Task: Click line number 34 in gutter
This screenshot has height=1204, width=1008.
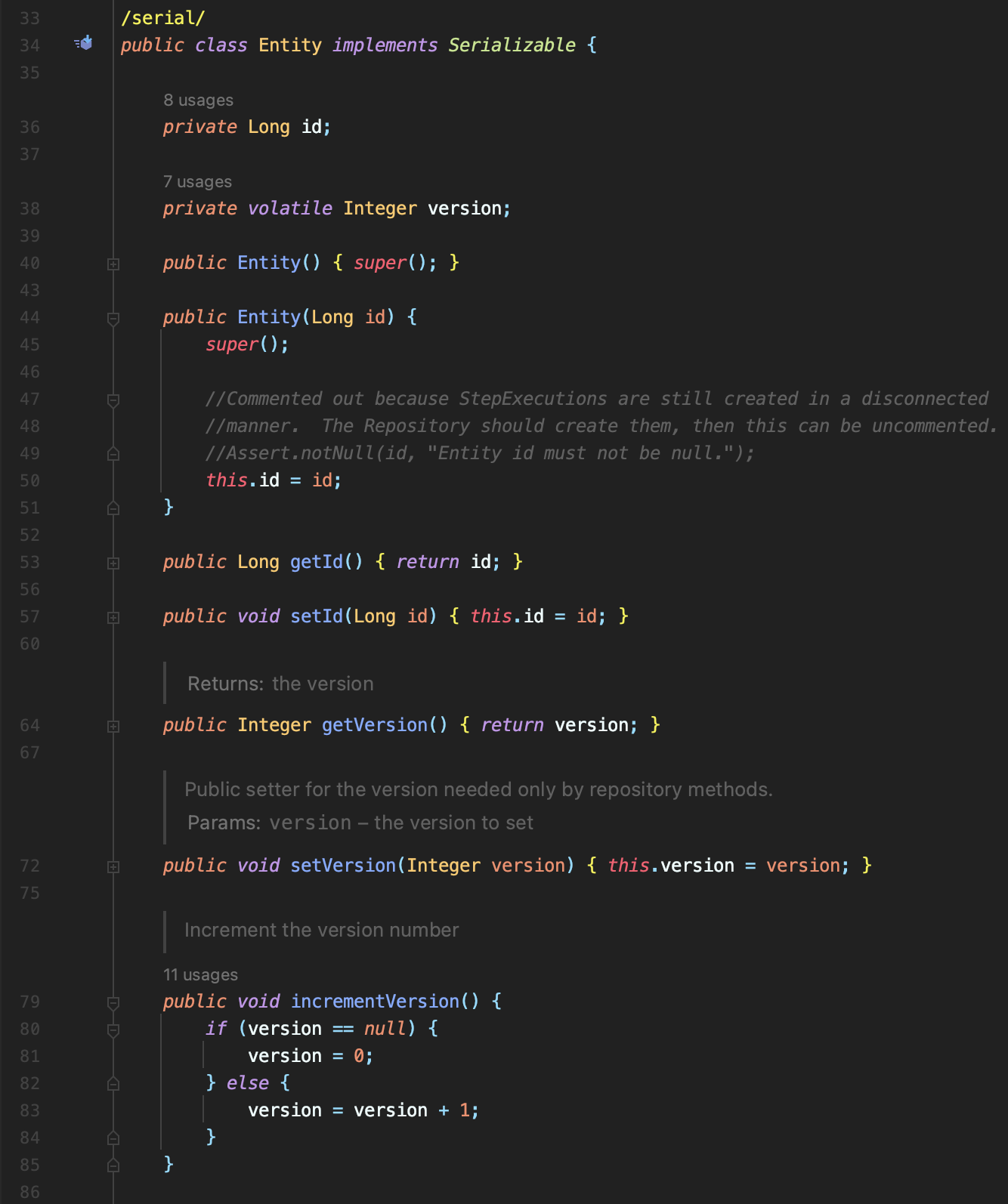Action: tap(29, 45)
